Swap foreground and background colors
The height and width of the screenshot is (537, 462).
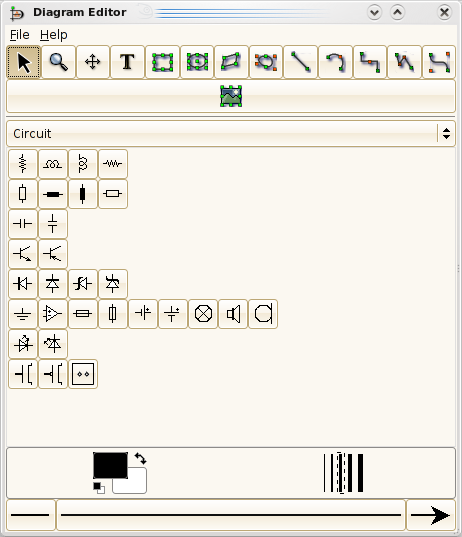tap(140, 458)
